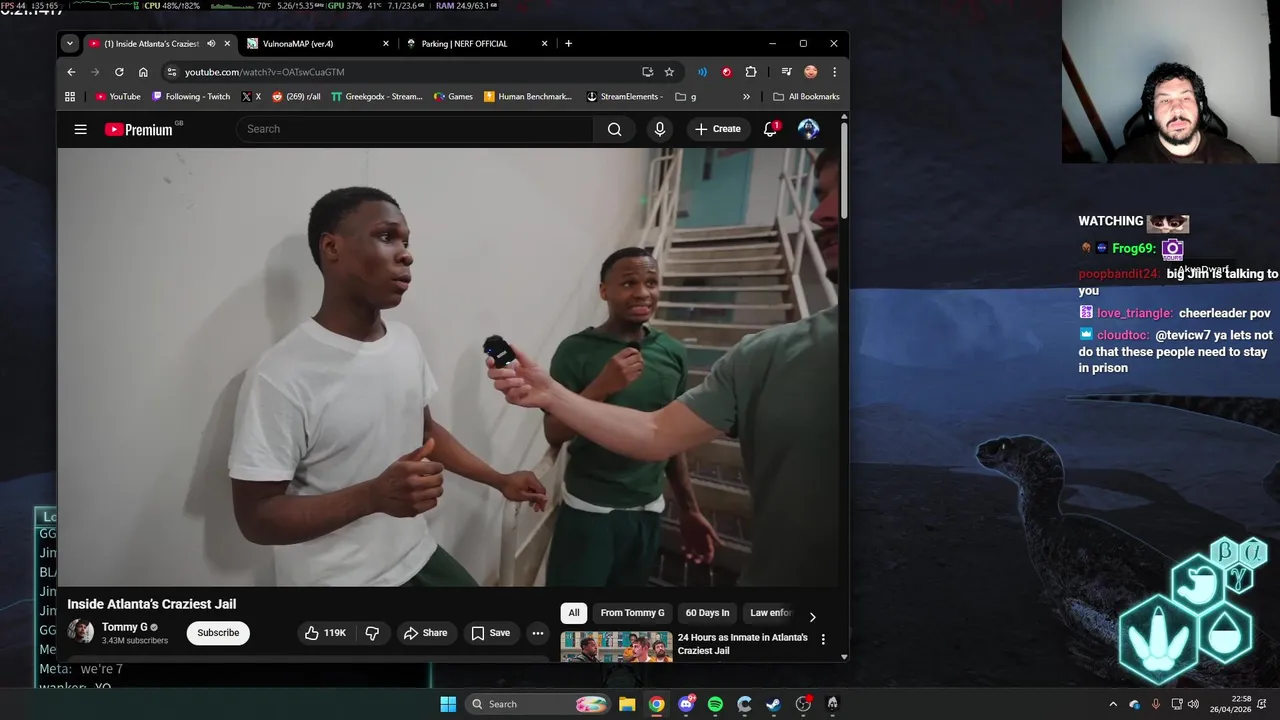Viewport: 1280px width, 720px height.
Task: Open the Windows Start menu
Action: tap(448, 704)
